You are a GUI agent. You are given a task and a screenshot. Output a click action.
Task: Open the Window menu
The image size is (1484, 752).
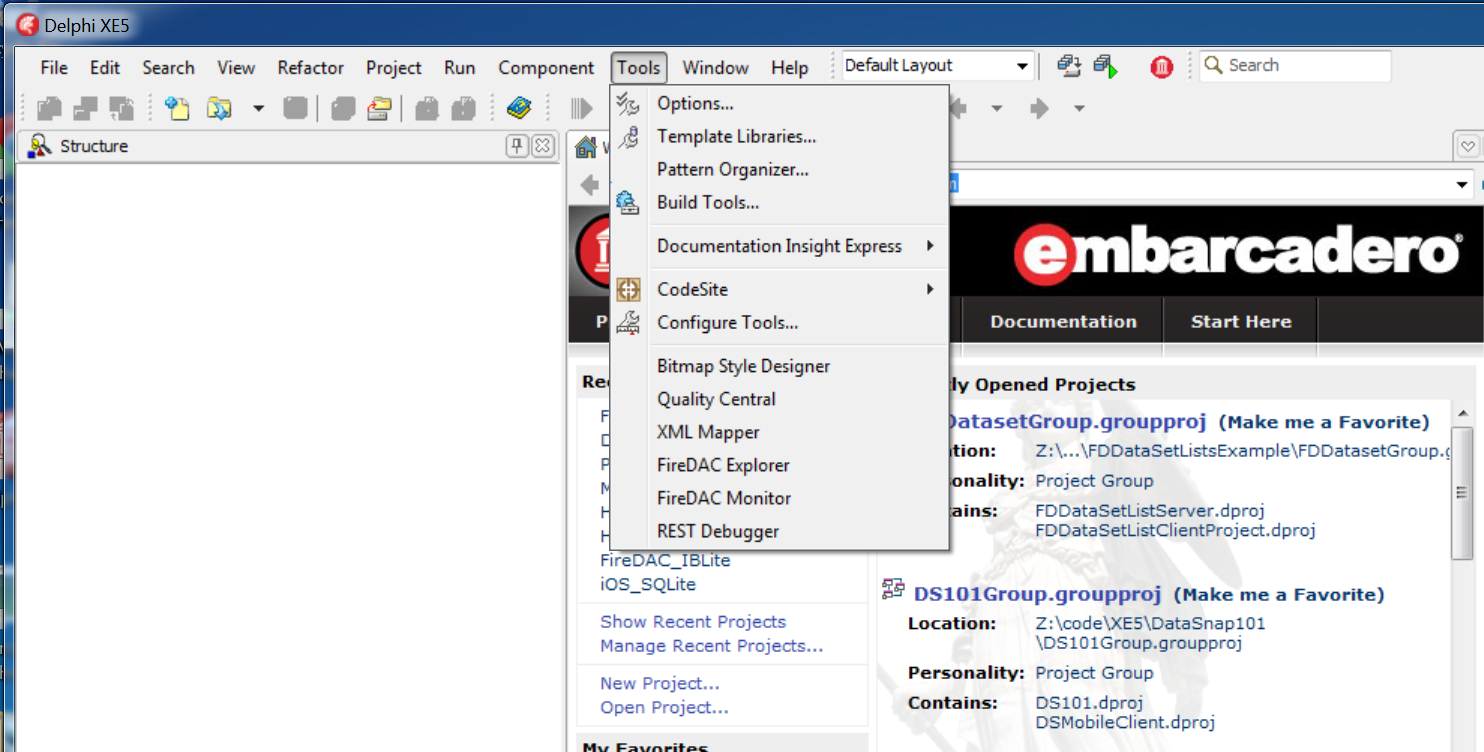coord(716,68)
